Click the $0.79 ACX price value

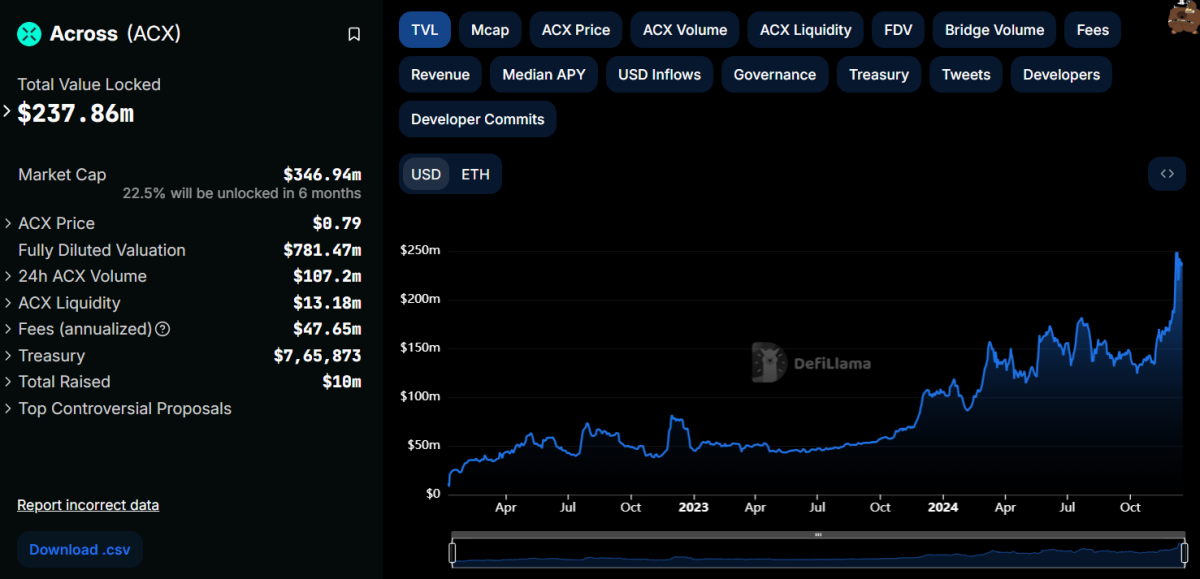coord(337,224)
